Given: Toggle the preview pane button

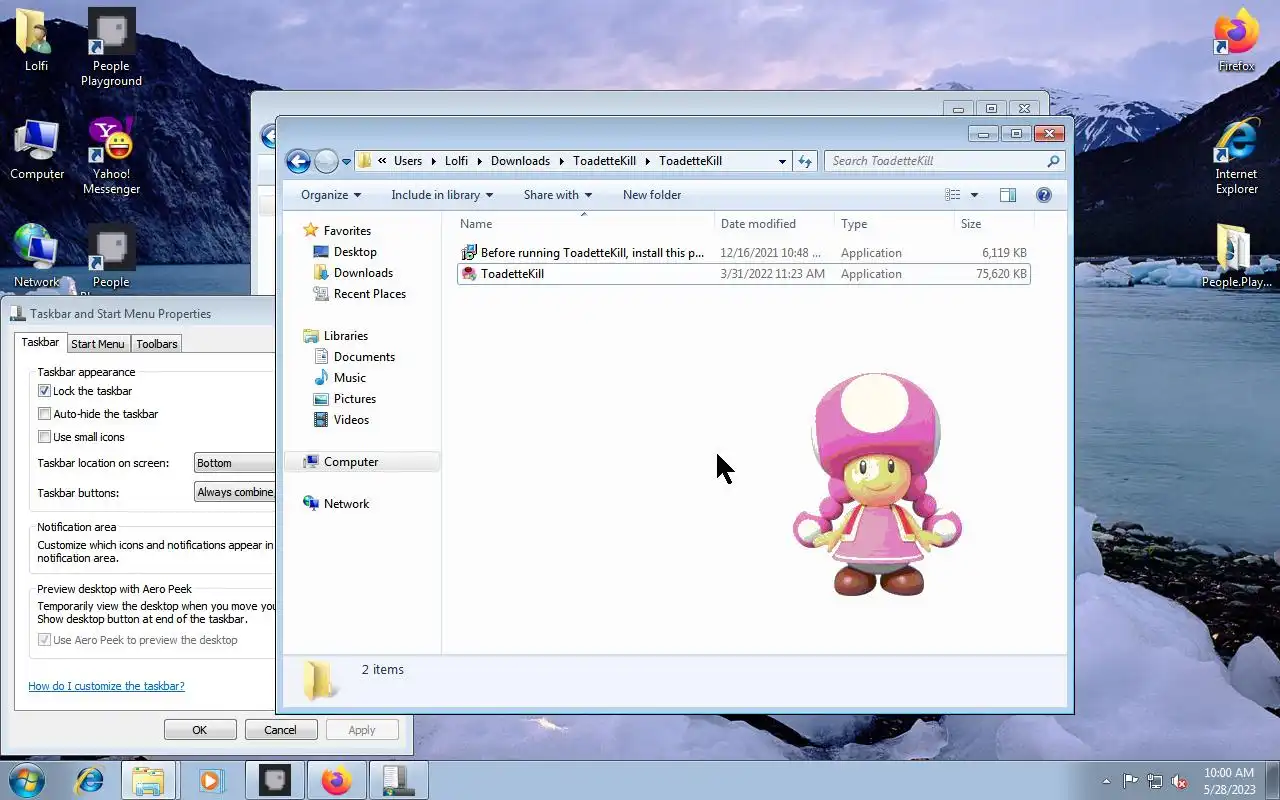Looking at the screenshot, I should [x=1008, y=195].
